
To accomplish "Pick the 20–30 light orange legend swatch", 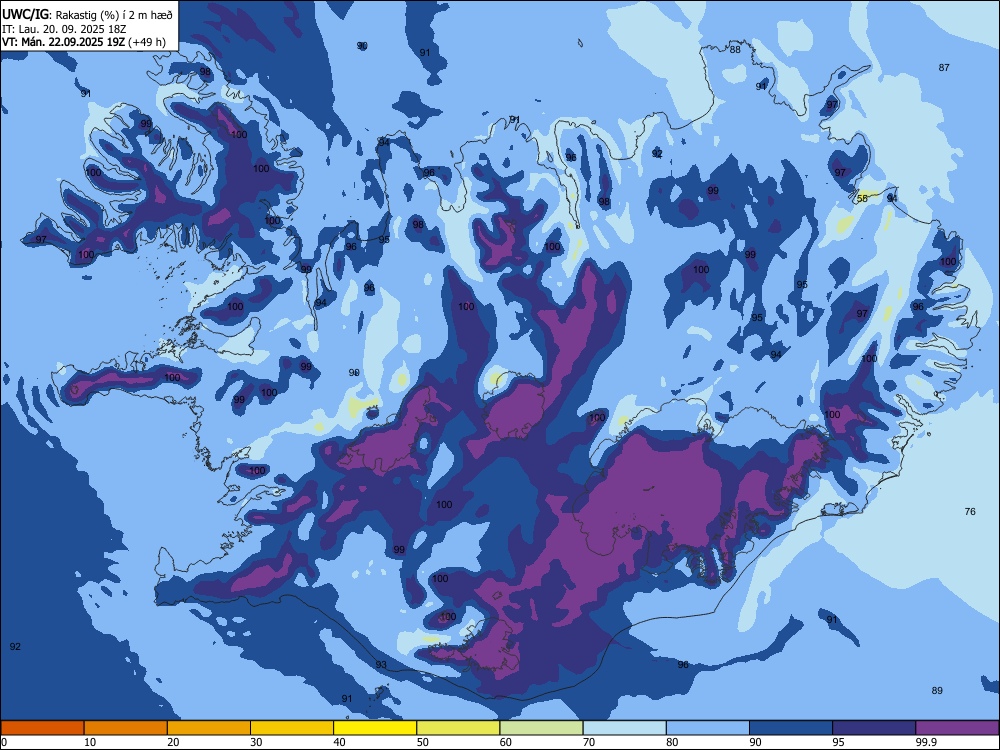I will click(209, 728).
